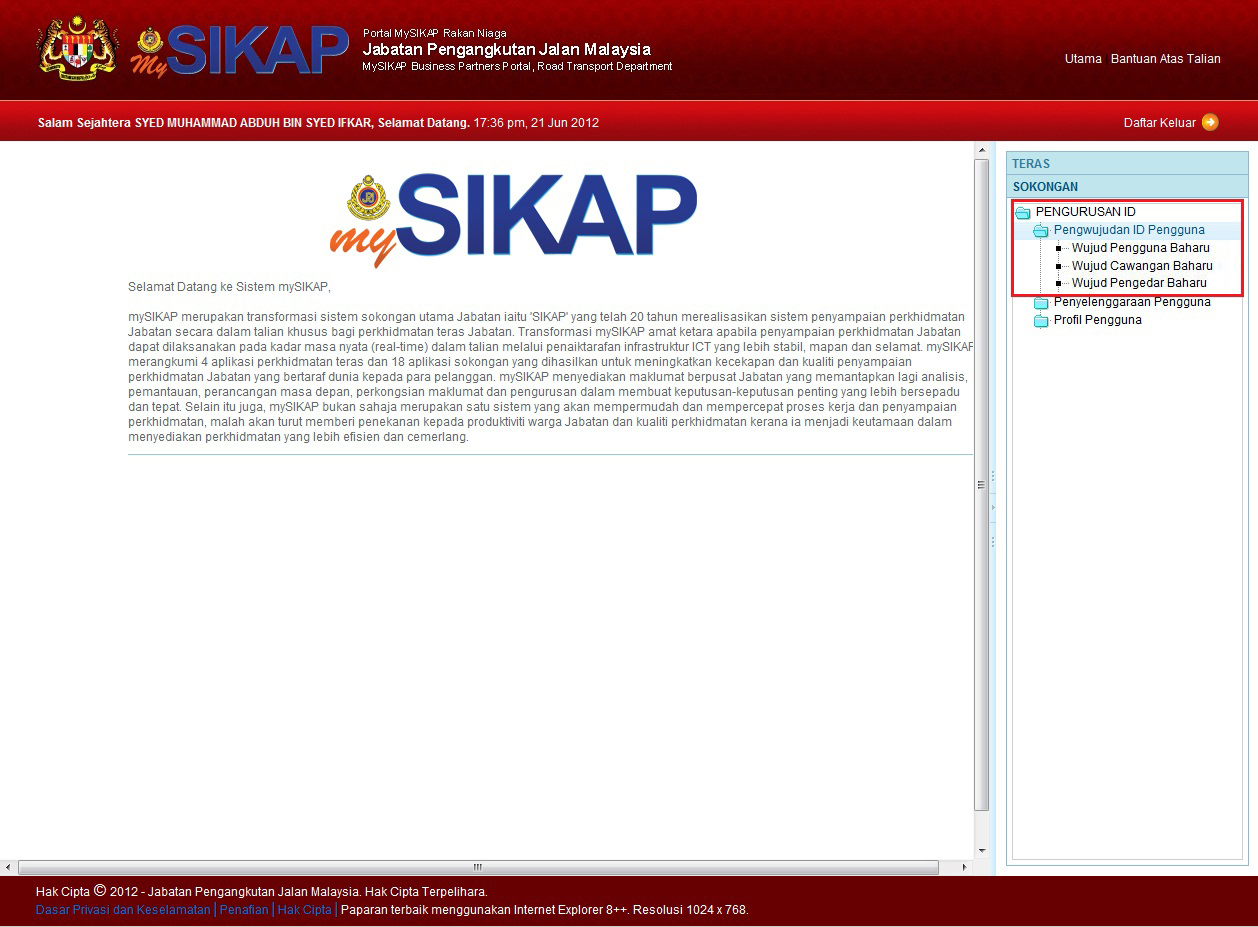Select Pengwujudan ID Pengguna in the tree
The image size is (1258, 927).
pyautogui.click(x=1129, y=230)
